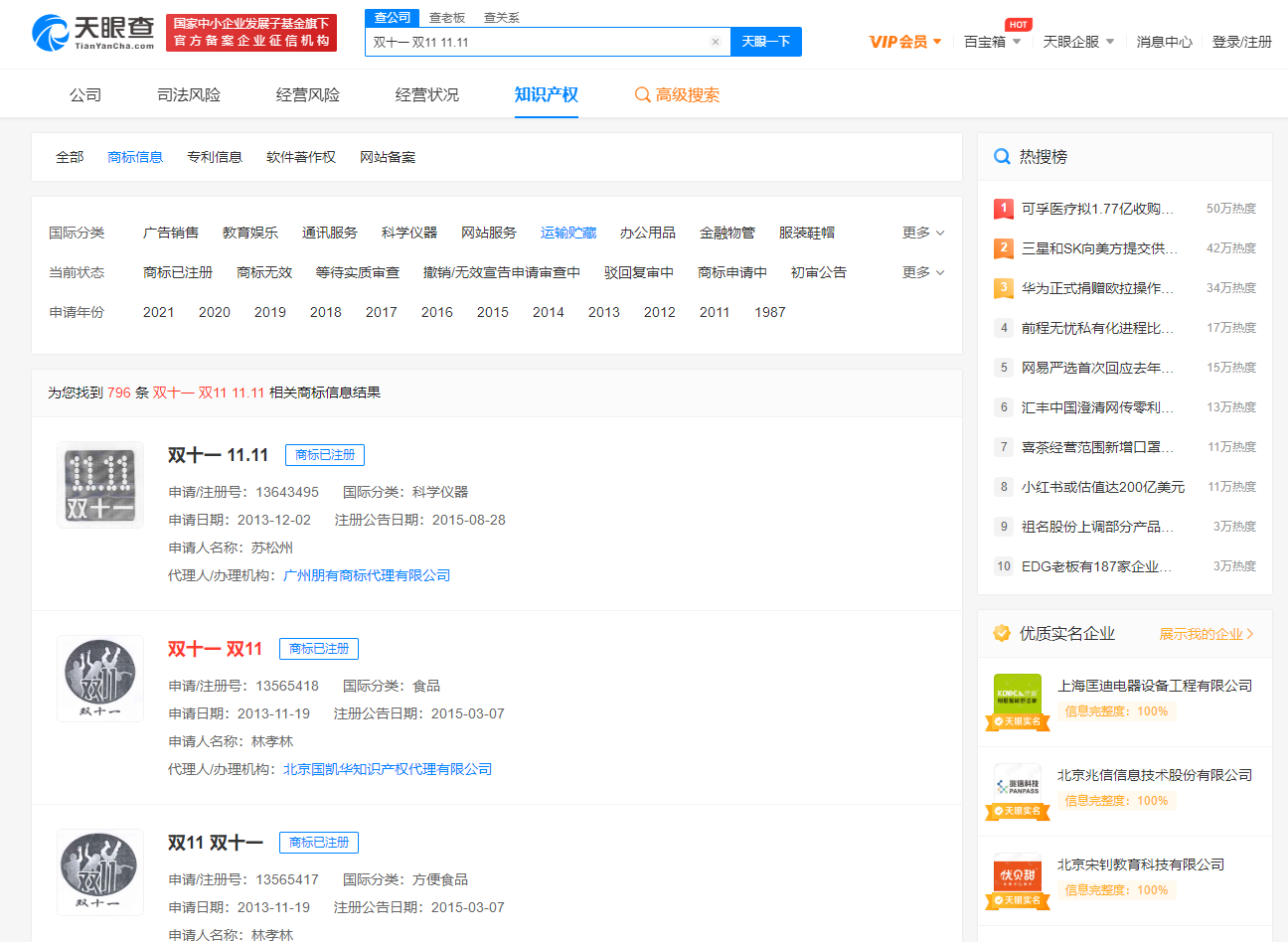Open 上海匡迪电器设备工程有限公司
The height and width of the screenshot is (942, 1288).
click(1155, 686)
